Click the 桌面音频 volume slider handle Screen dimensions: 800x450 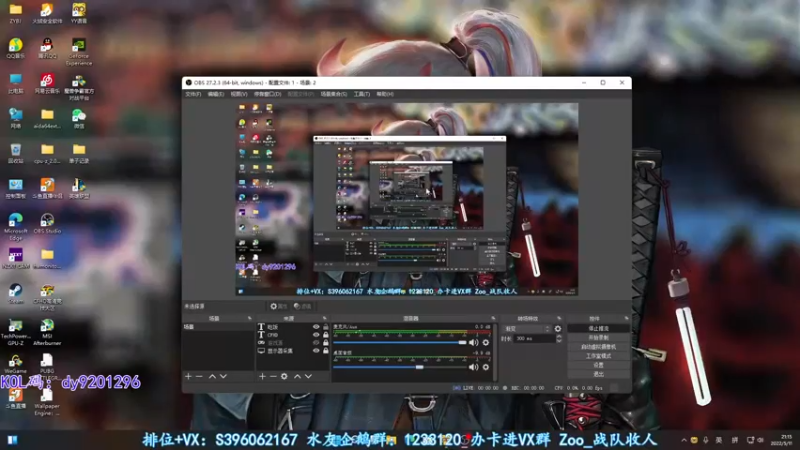419,367
